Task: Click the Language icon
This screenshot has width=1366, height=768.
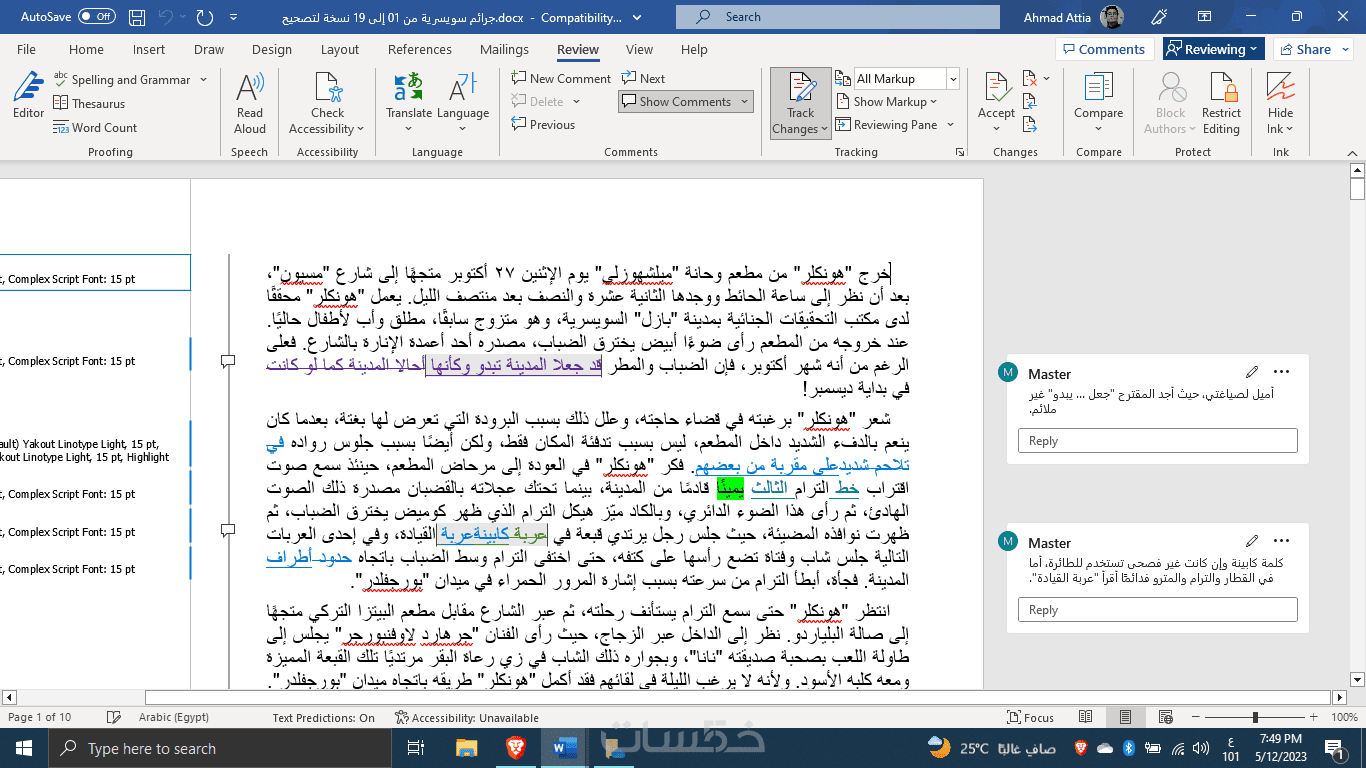Action: point(463,88)
